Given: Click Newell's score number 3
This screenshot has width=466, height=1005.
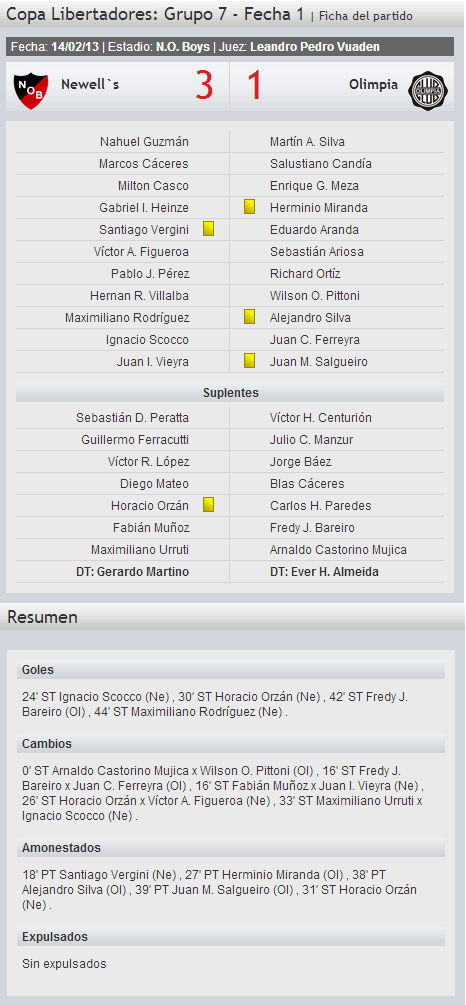Looking at the screenshot, I should (204, 86).
